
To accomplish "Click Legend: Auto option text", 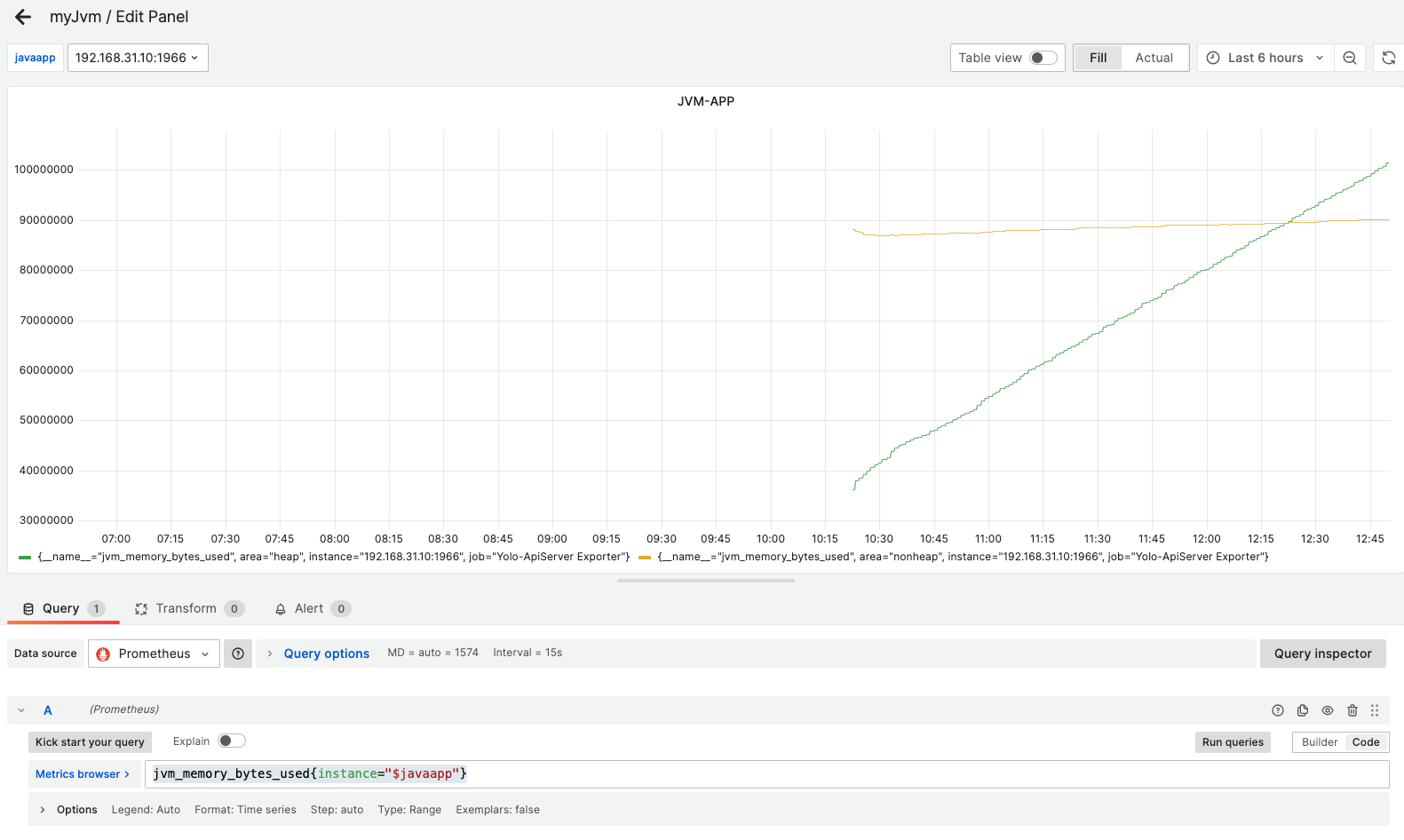I will 146,810.
